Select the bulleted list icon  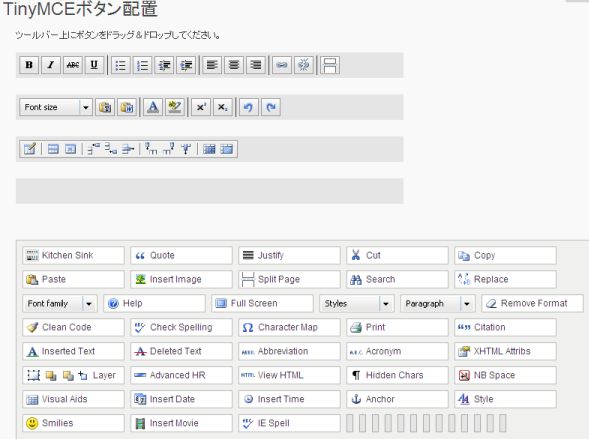(x=121, y=65)
